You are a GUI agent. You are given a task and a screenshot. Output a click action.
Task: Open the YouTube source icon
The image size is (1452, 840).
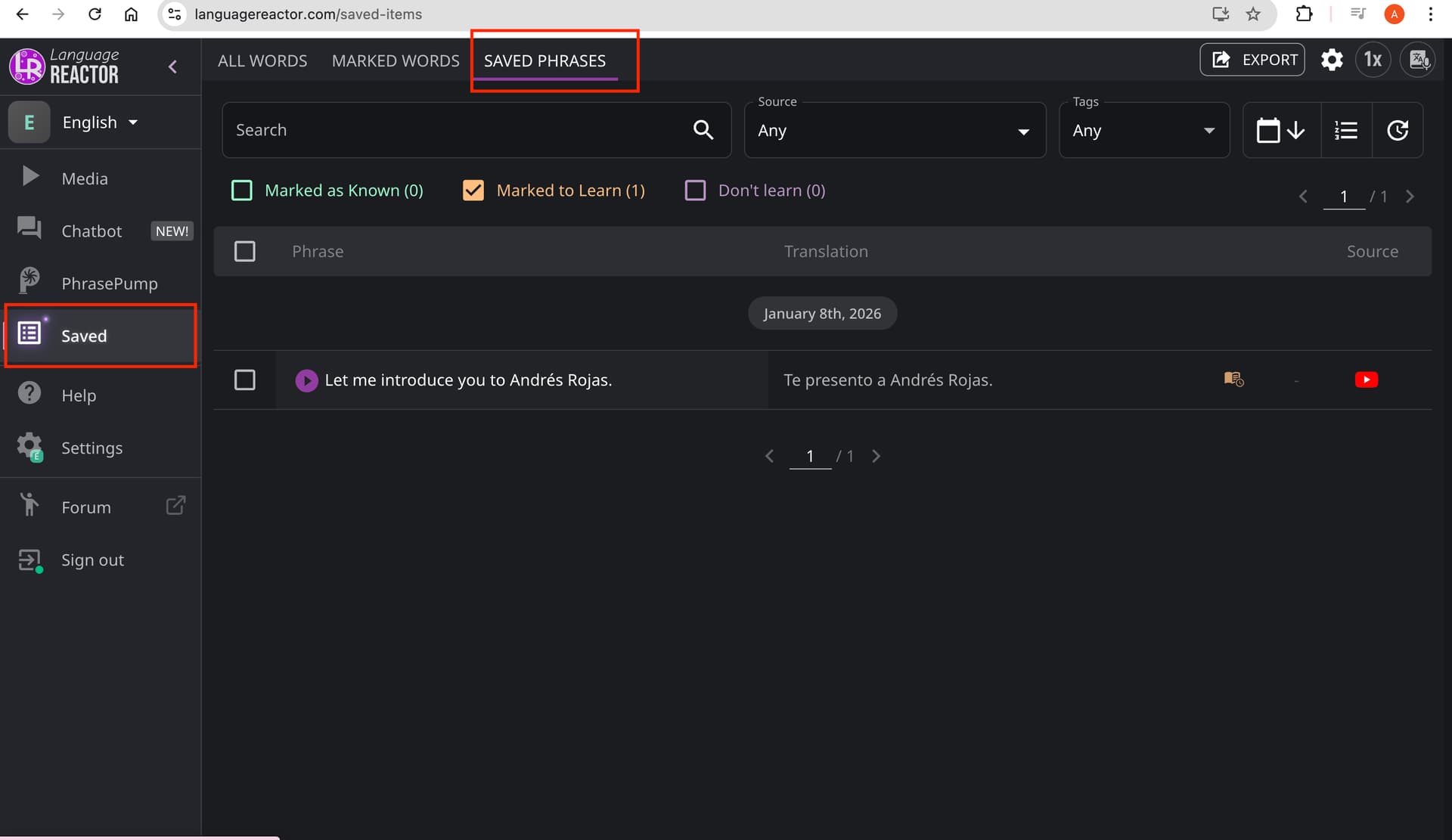pyautogui.click(x=1366, y=380)
